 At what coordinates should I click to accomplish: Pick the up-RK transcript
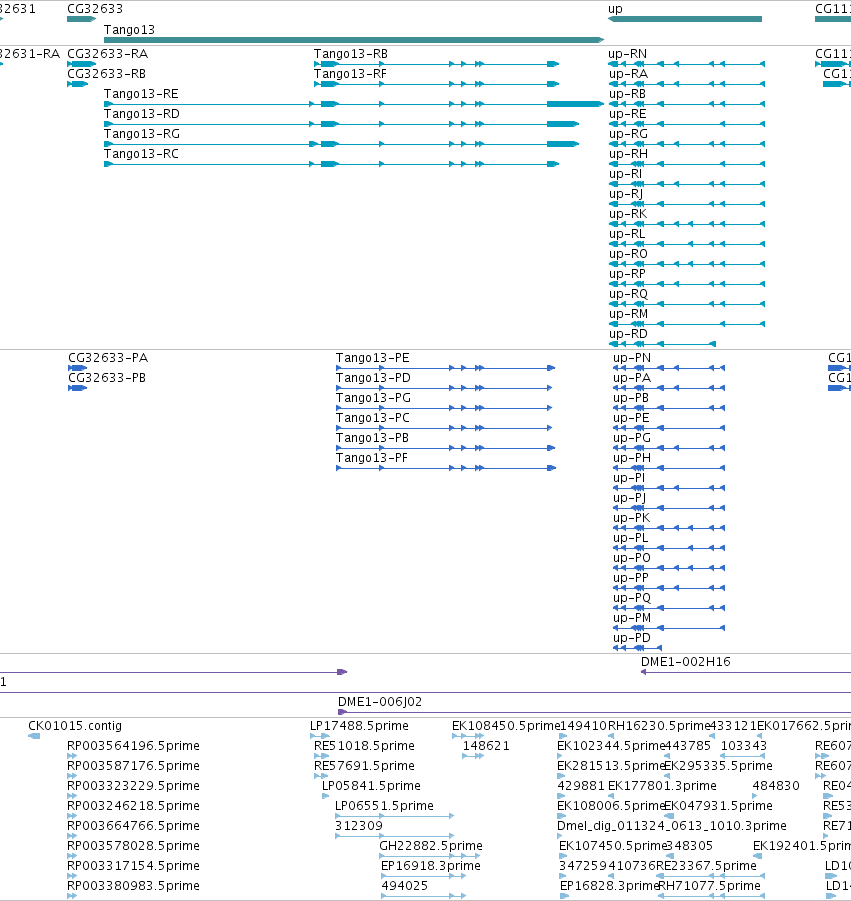click(x=628, y=214)
